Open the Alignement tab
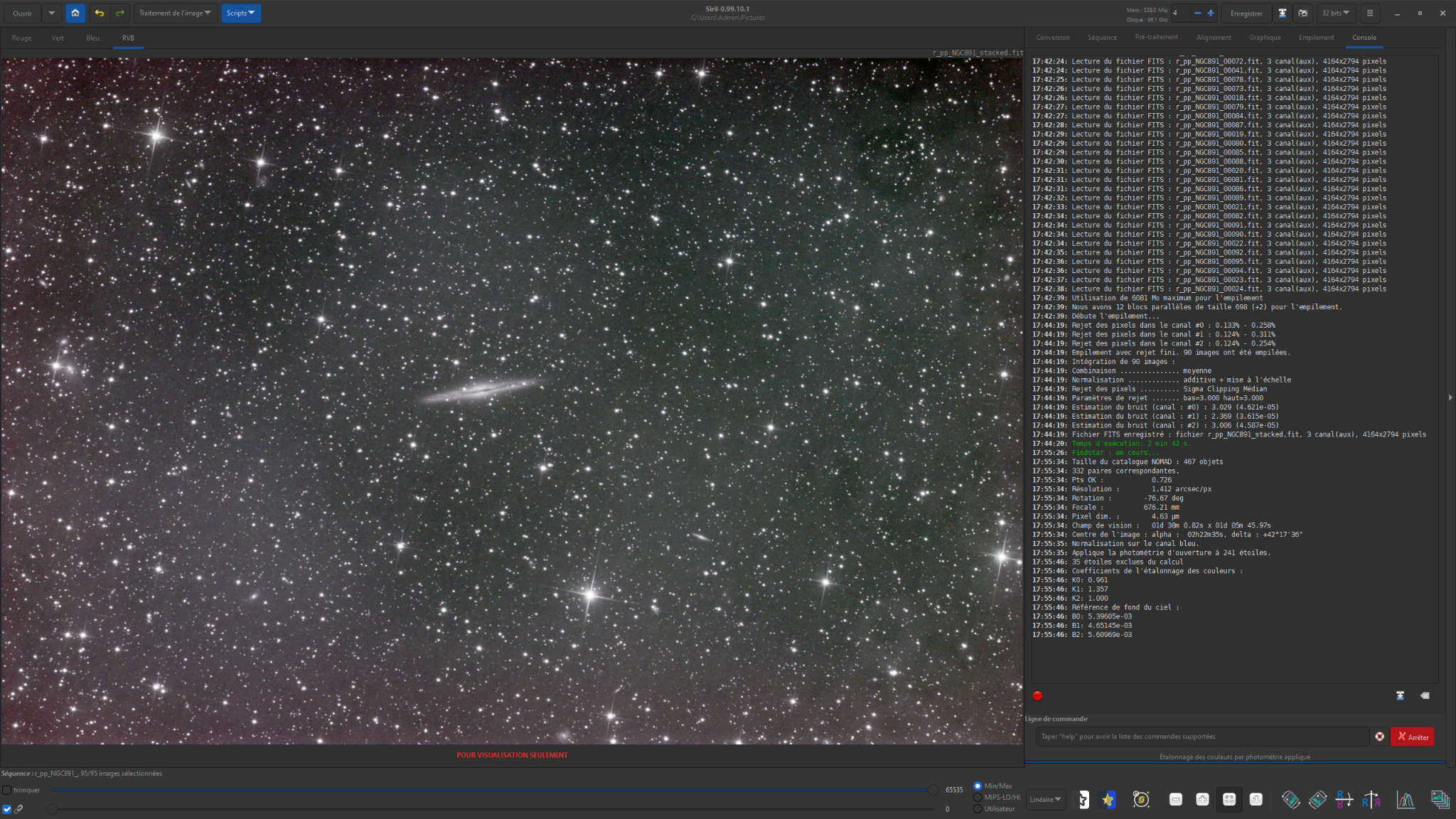The width and height of the screenshot is (1456, 819). [x=1214, y=38]
